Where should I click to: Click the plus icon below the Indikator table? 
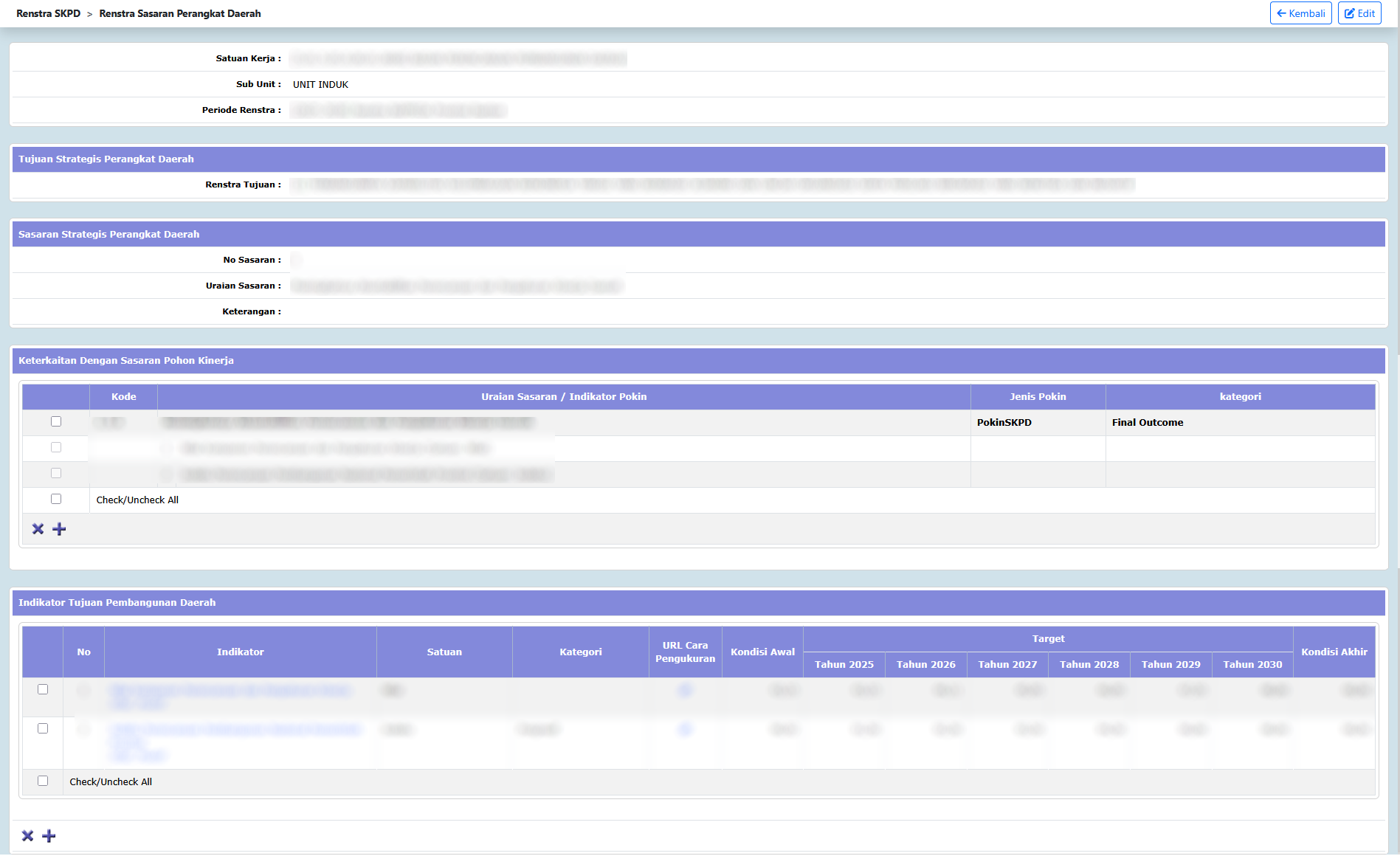49,836
